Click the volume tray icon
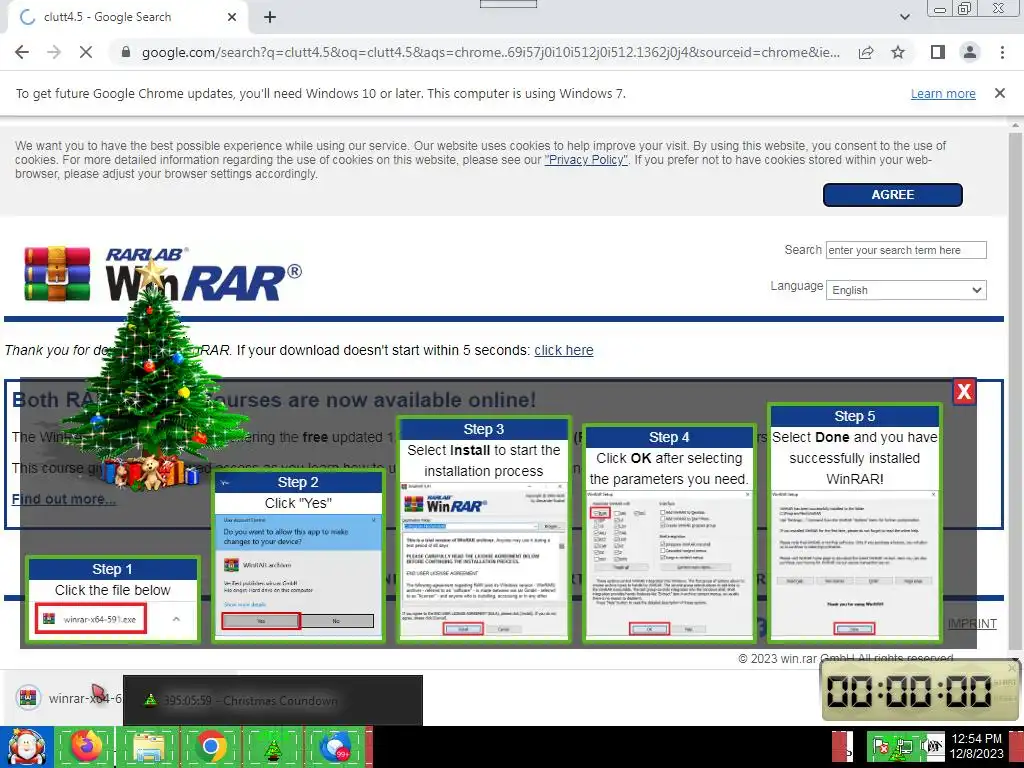The image size is (1024, 768). pos(933,746)
